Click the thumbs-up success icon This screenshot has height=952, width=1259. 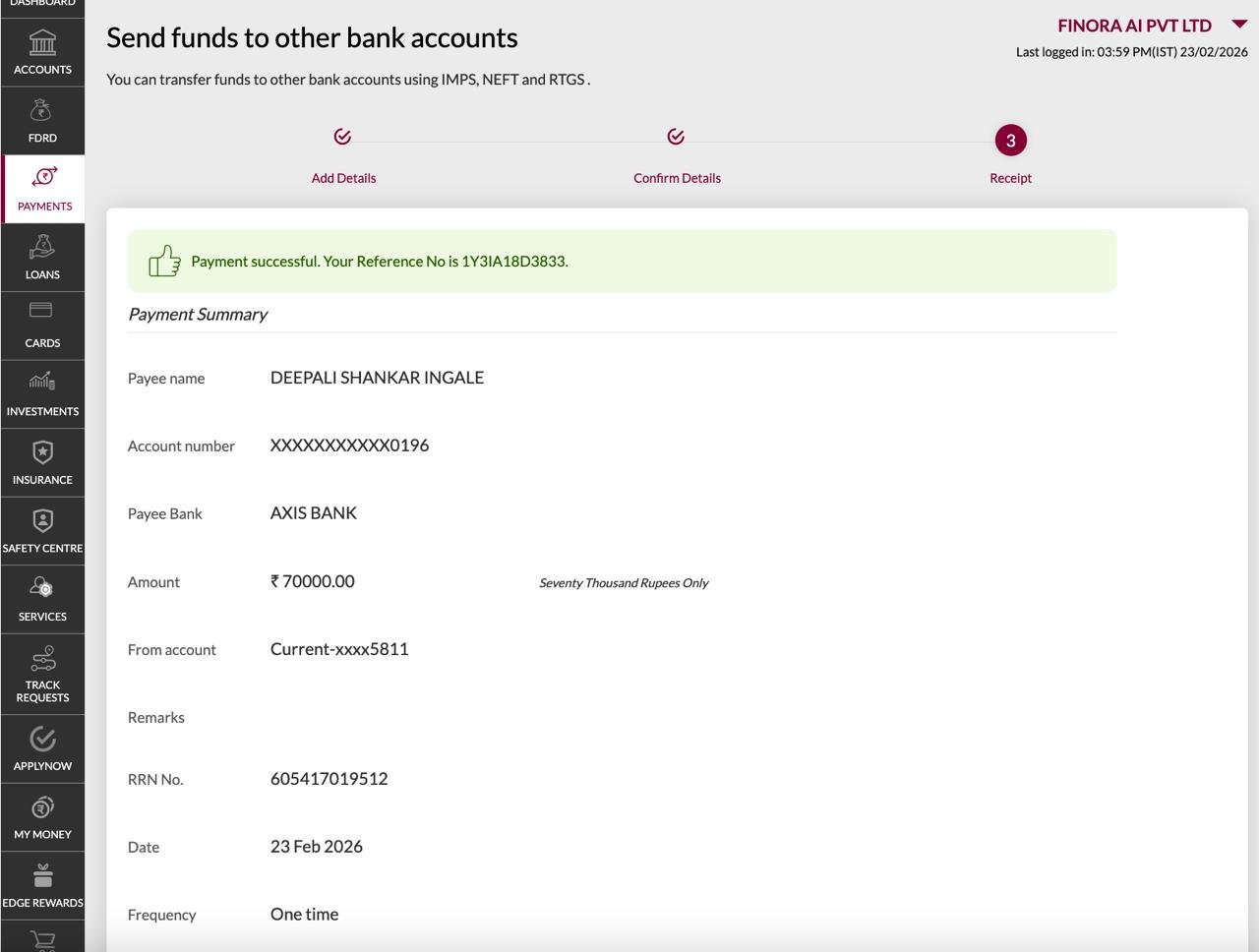pos(164,262)
